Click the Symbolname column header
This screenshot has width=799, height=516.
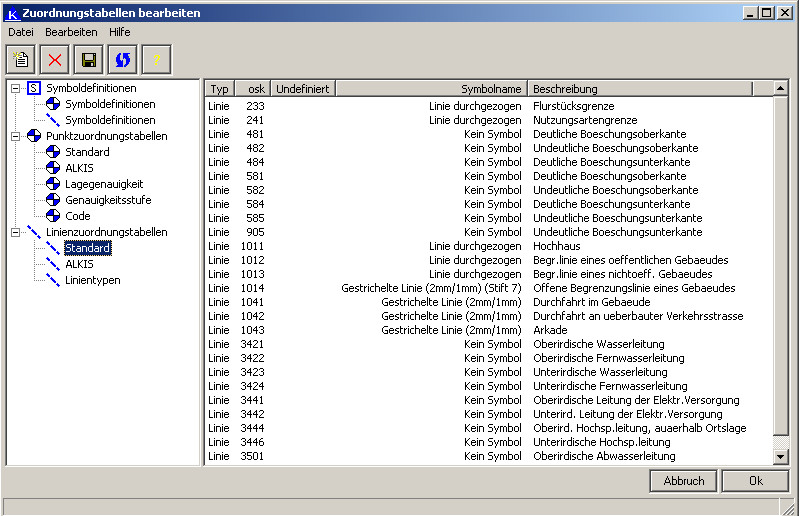pyautogui.click(x=490, y=89)
